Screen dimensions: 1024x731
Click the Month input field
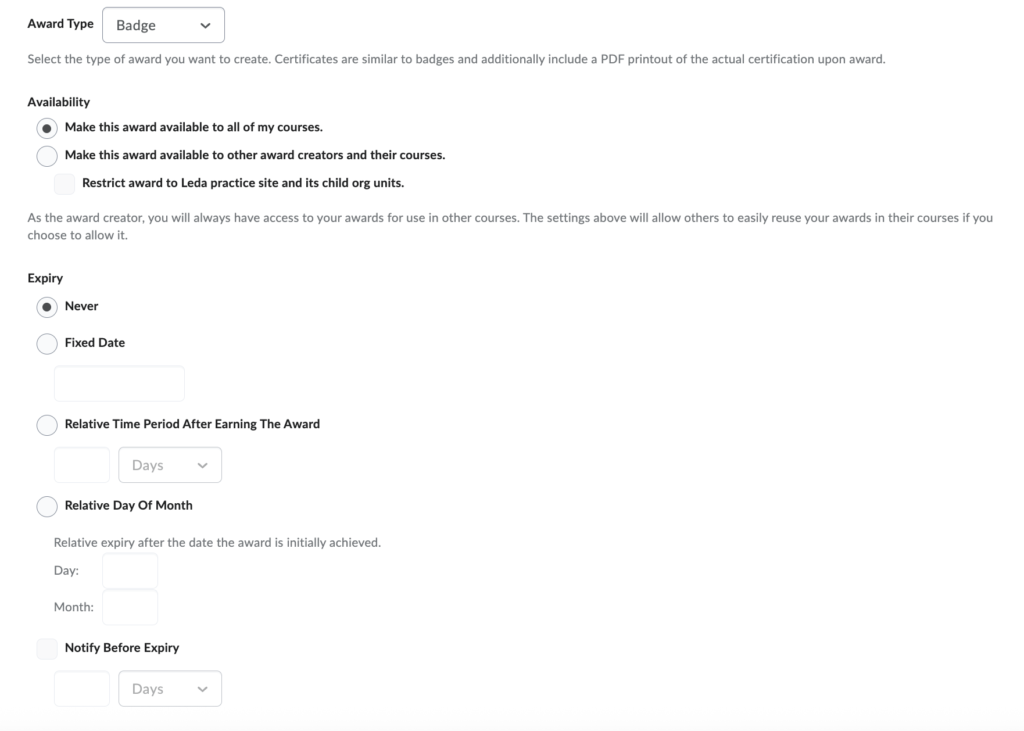tap(130, 607)
